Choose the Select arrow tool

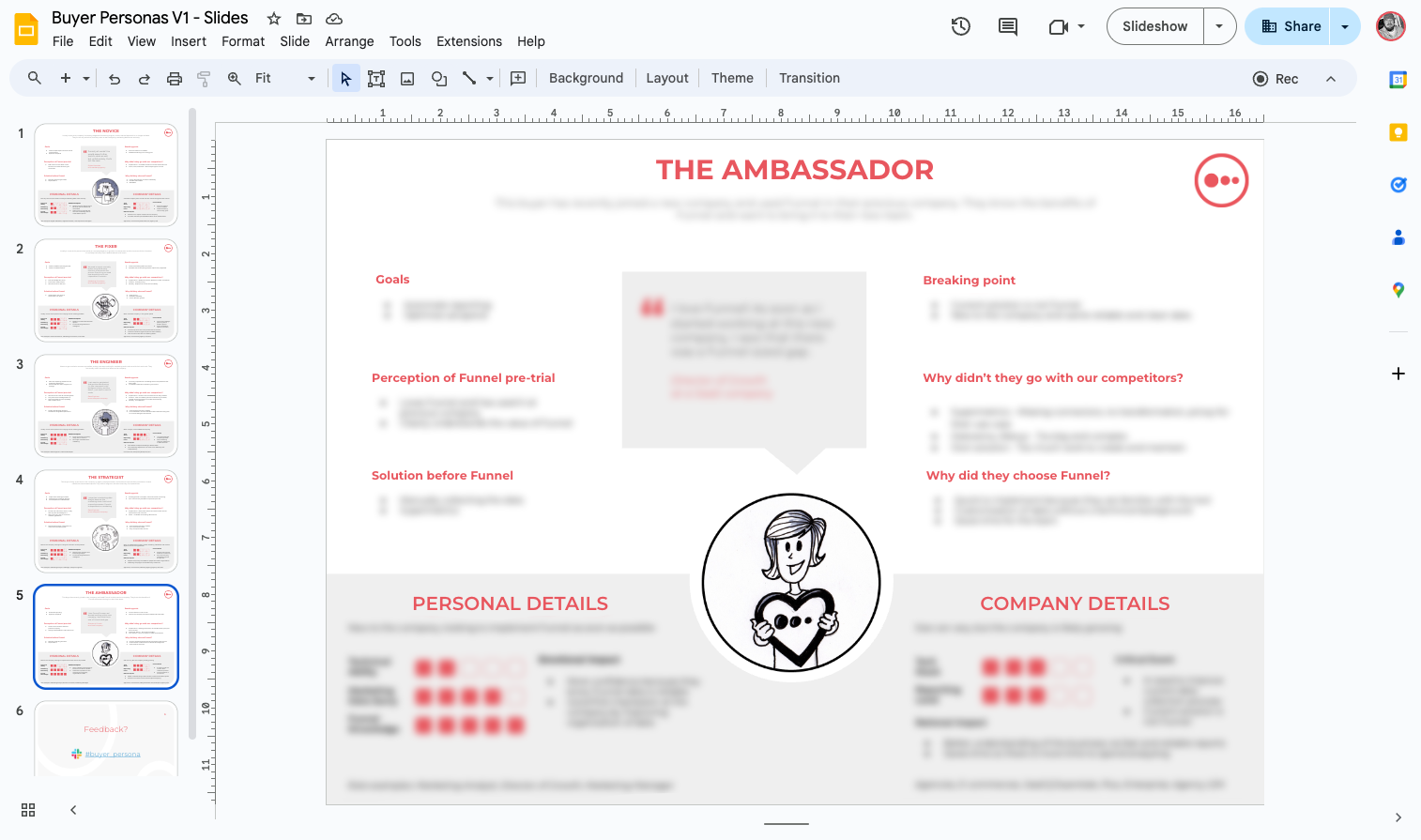345,79
